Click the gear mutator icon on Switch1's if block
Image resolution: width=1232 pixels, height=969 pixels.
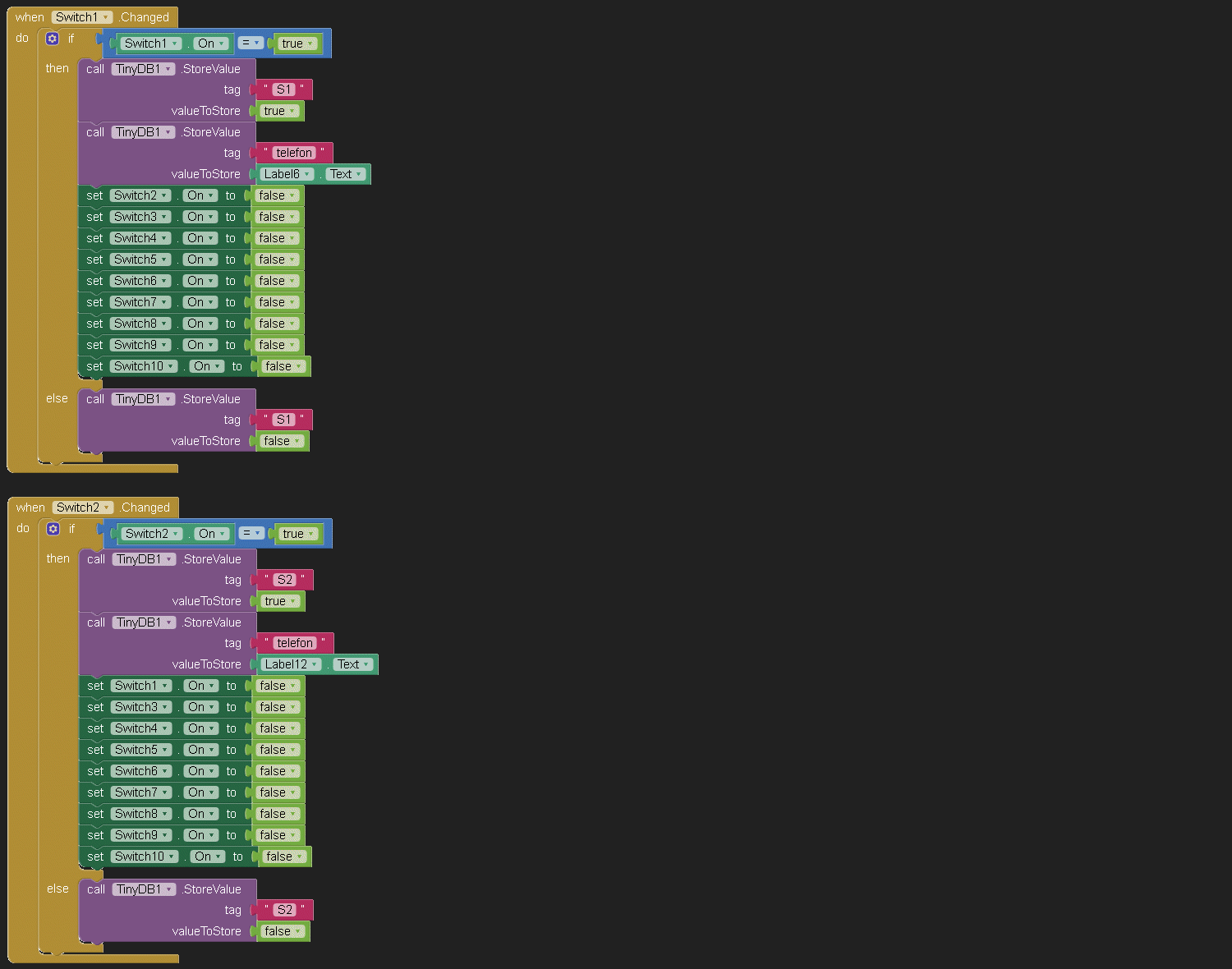53,39
